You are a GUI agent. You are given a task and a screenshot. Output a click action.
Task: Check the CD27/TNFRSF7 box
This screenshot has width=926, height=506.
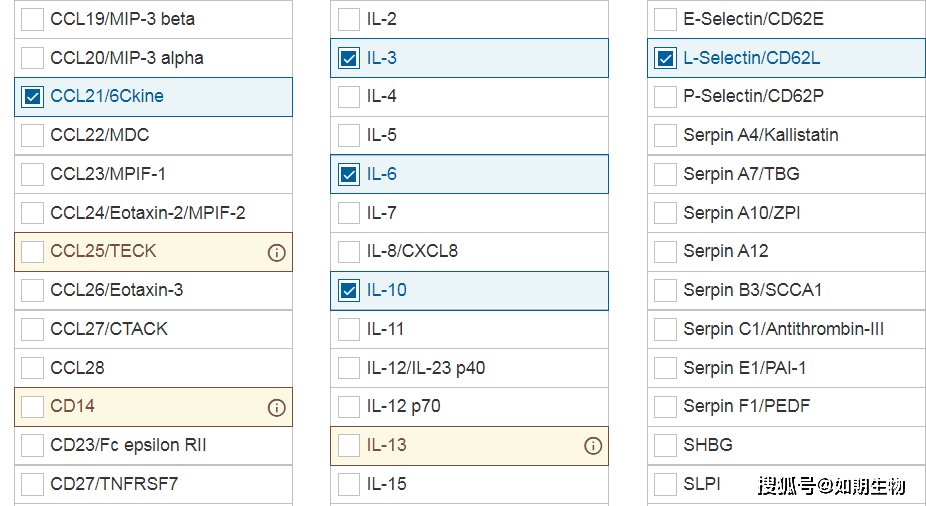(32, 484)
